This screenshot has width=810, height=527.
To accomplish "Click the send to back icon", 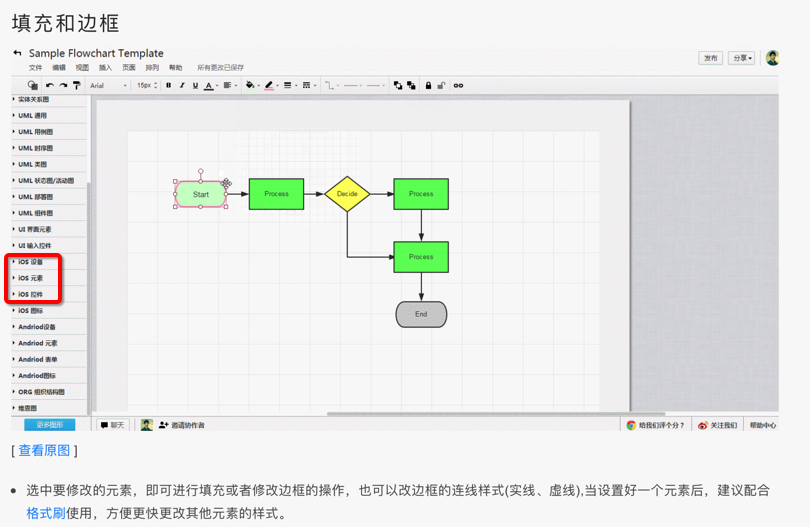I will [411, 85].
